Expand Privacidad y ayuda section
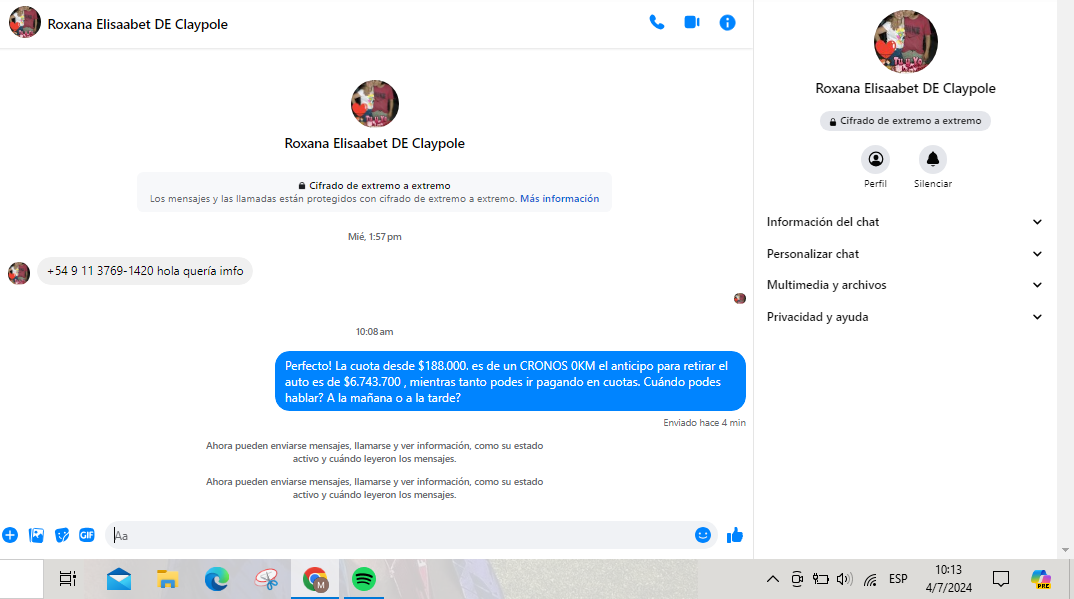 point(904,317)
